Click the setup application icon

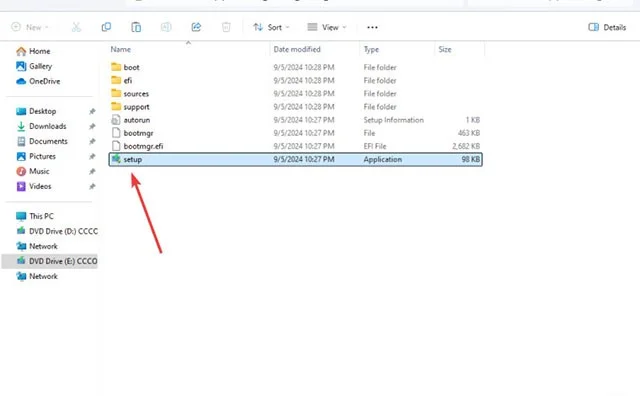116,159
